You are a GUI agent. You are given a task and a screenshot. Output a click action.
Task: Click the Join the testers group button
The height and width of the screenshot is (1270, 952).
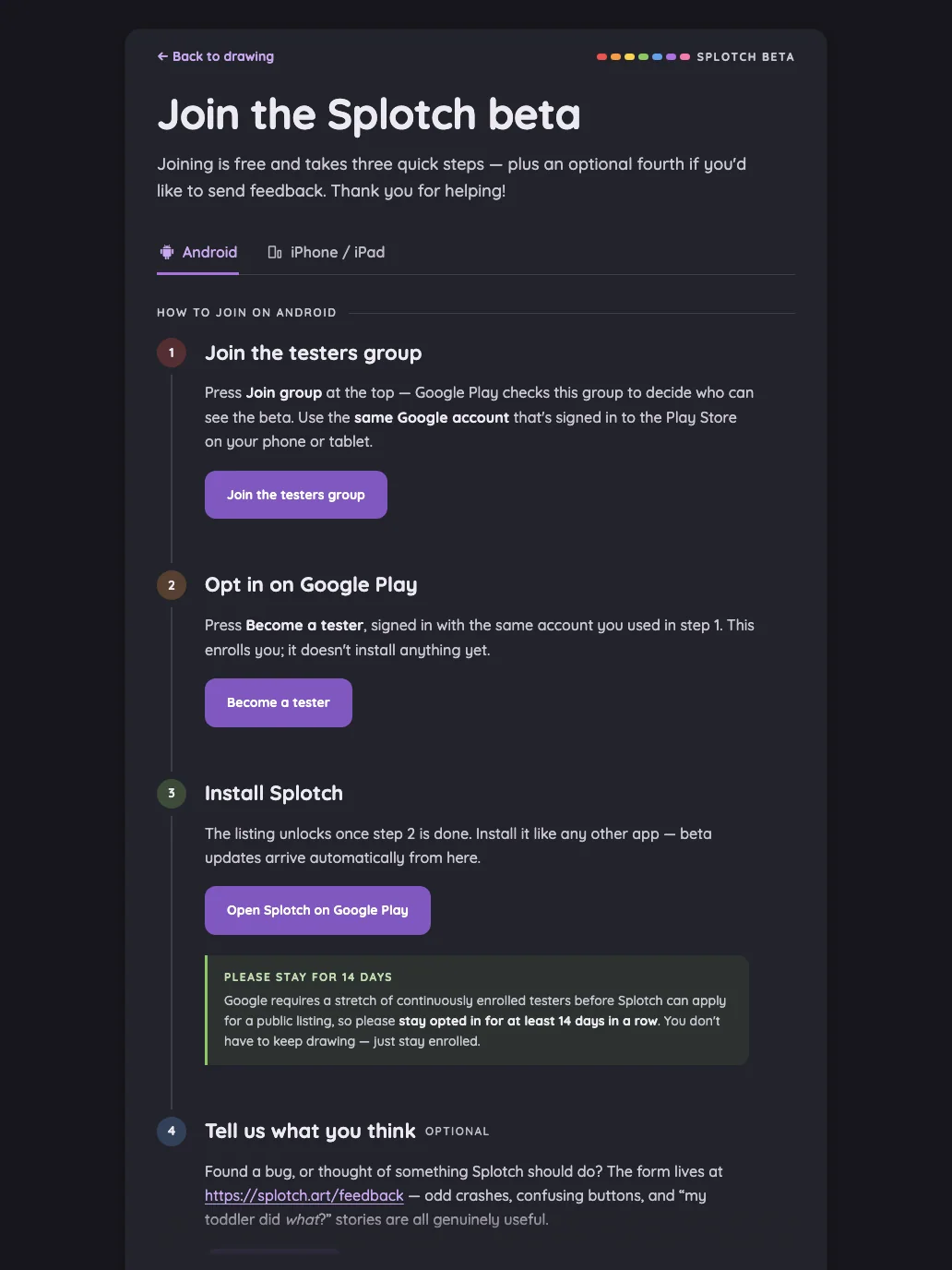[x=296, y=495]
